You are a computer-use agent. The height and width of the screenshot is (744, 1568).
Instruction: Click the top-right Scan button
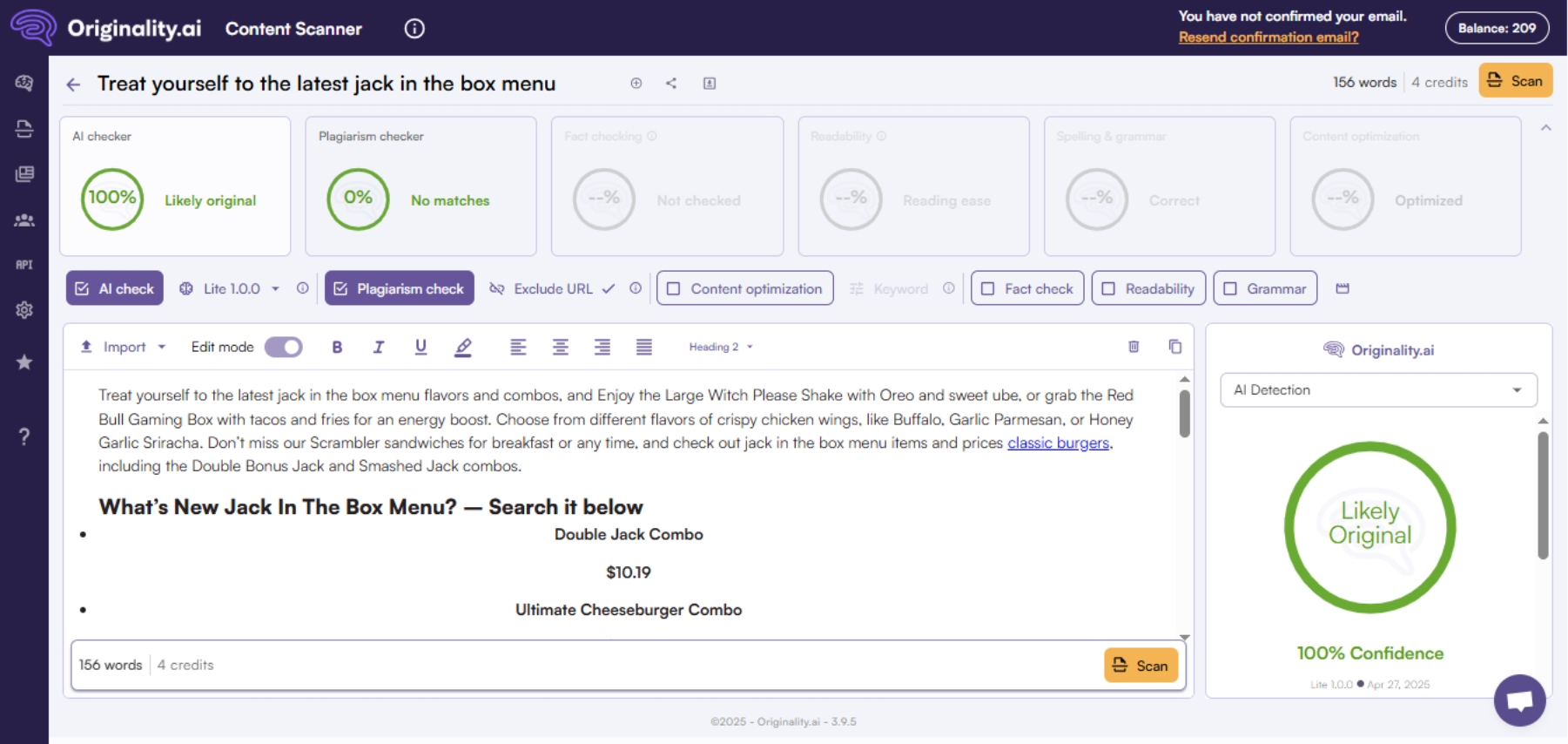pos(1515,81)
